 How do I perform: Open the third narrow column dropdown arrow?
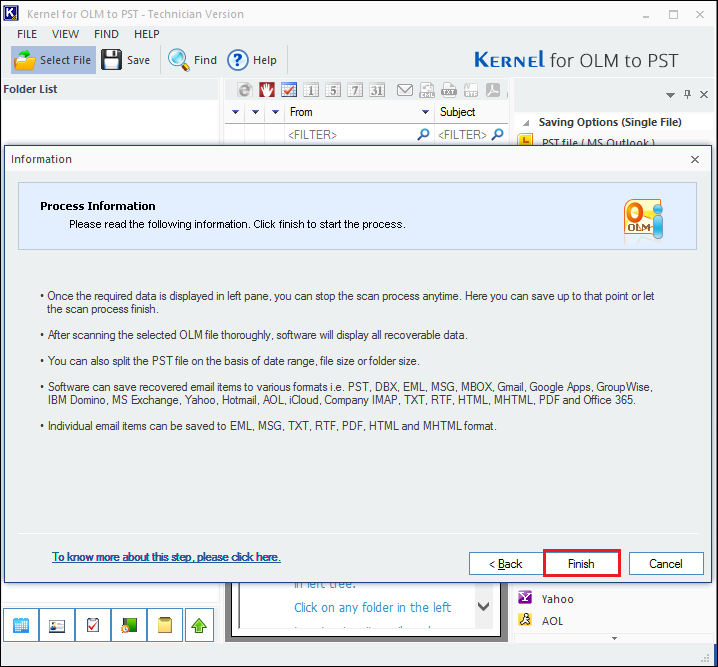coord(275,112)
